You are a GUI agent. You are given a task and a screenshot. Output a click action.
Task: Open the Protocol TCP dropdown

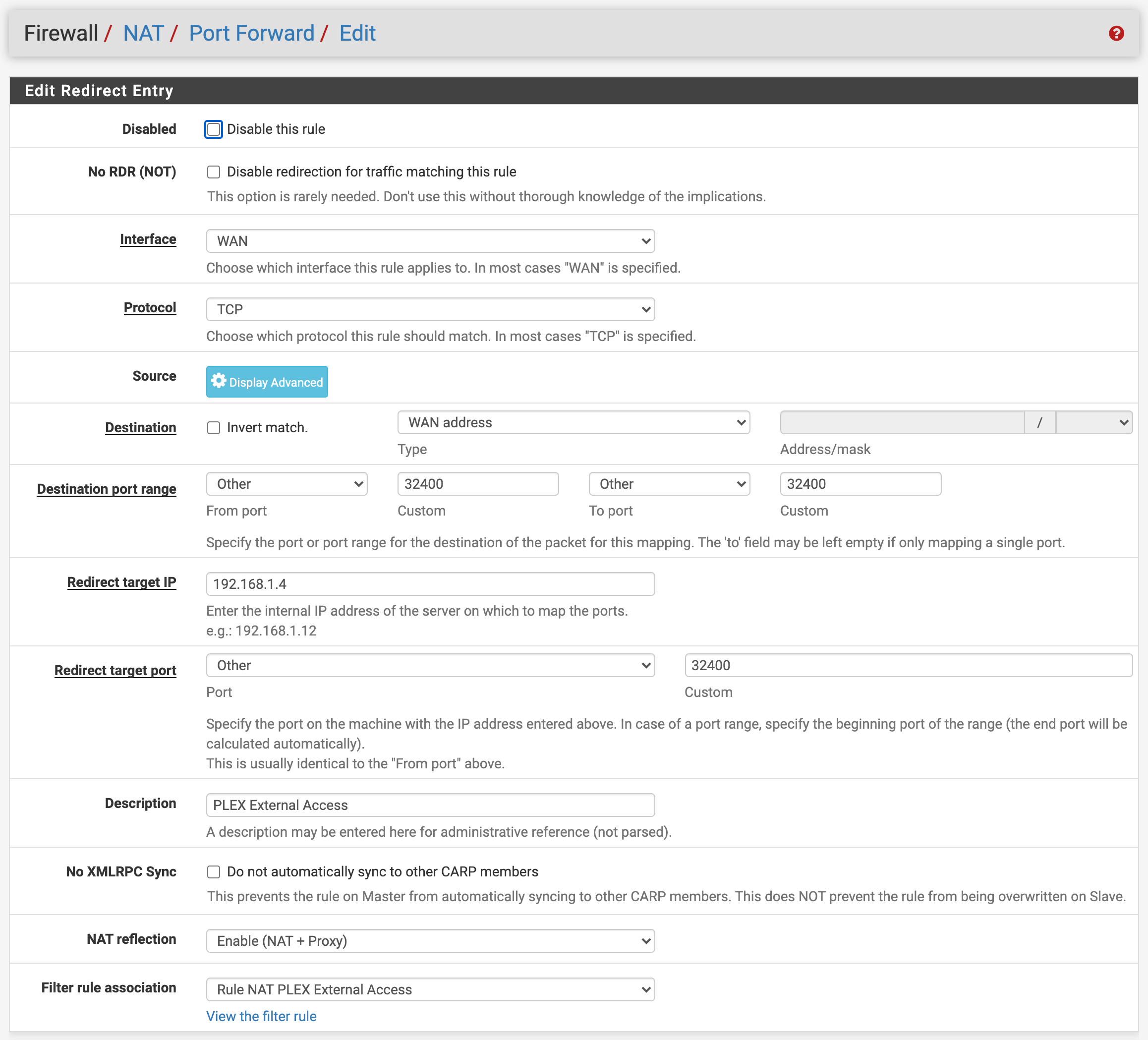click(430, 309)
